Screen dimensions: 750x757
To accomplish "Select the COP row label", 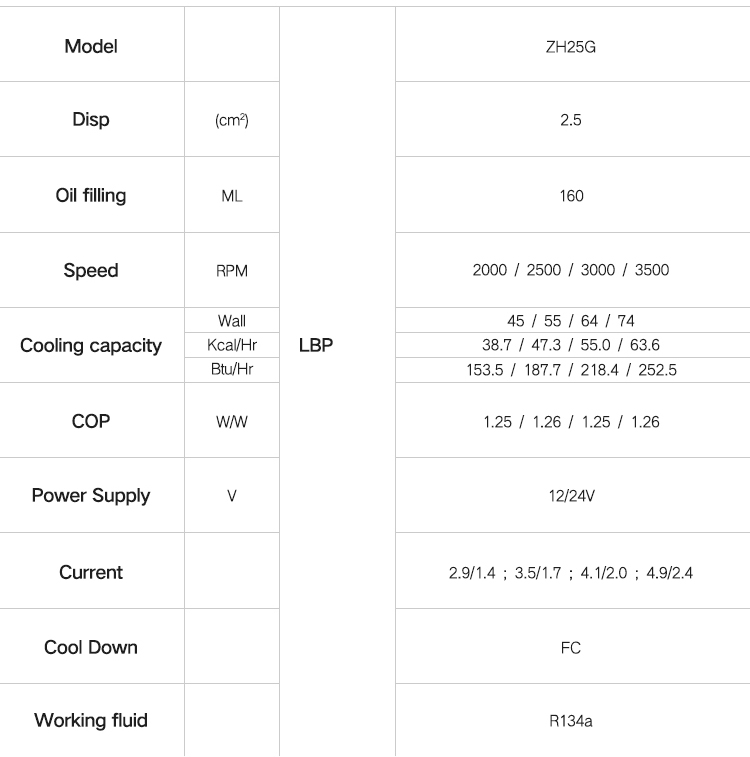I will click(91, 421).
